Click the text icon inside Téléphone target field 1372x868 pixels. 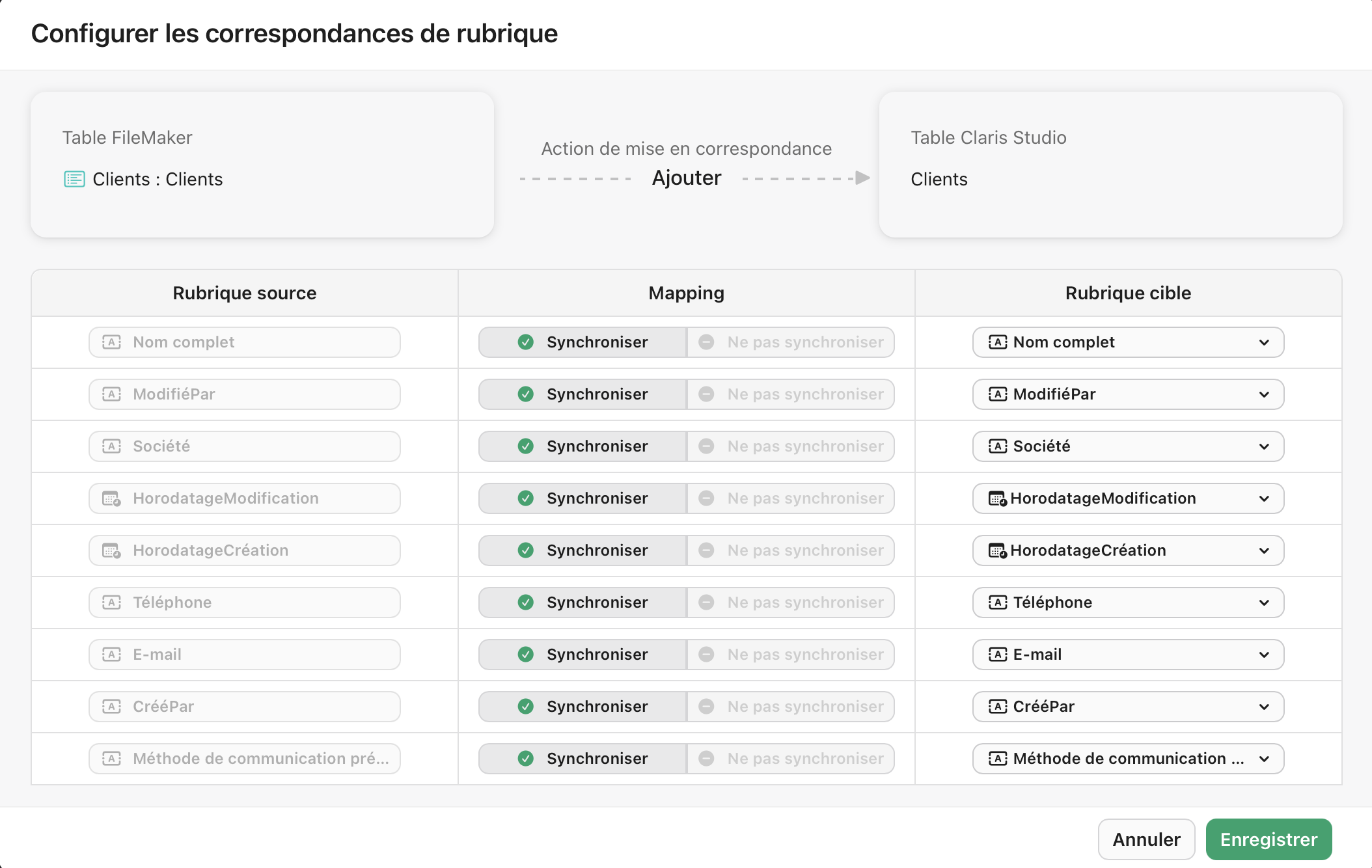(x=997, y=602)
